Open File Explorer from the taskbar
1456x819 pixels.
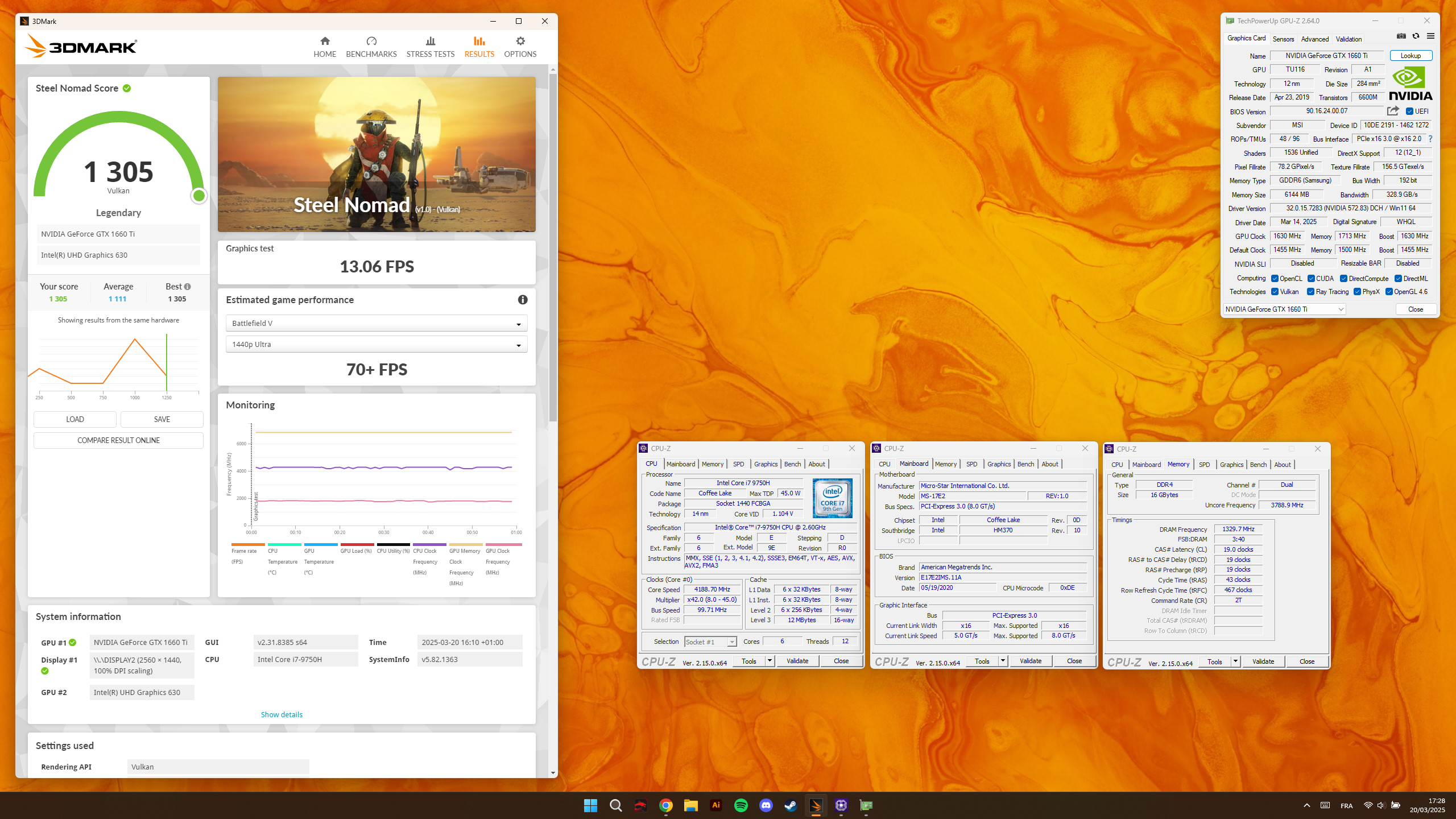pyautogui.click(x=690, y=805)
